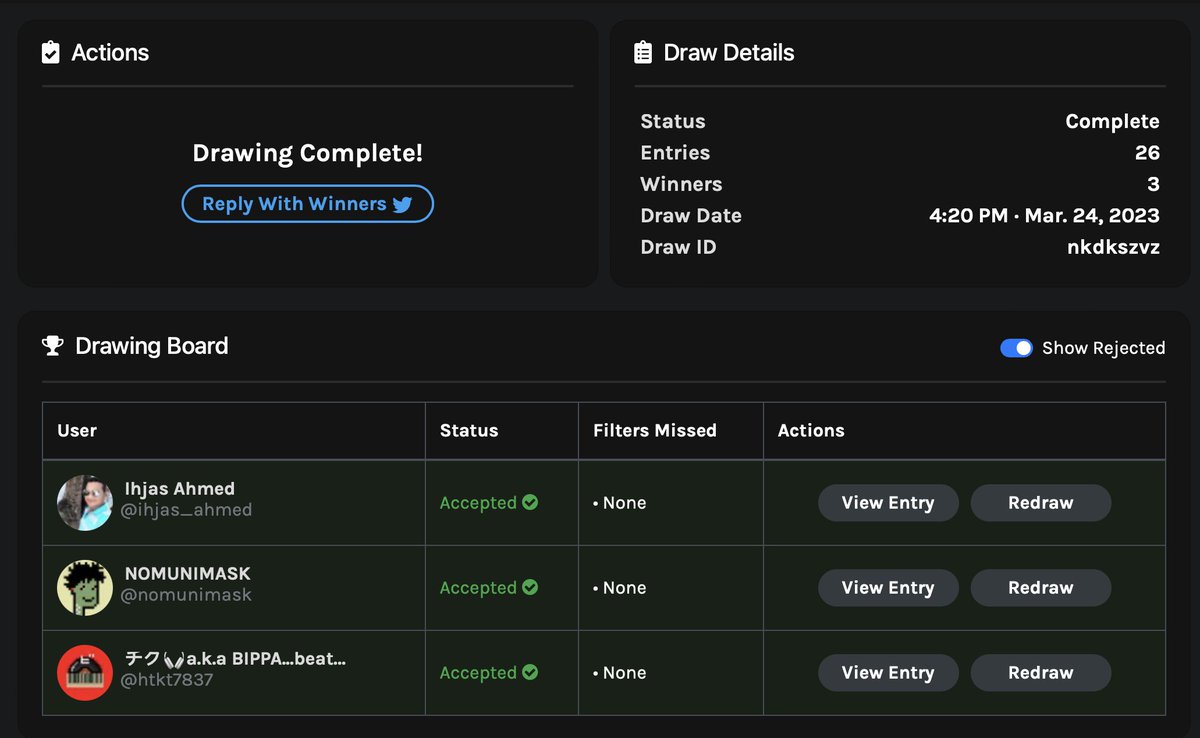Click the Twitter bird icon in button
Image resolution: width=1200 pixels, height=738 pixels.
pos(402,204)
